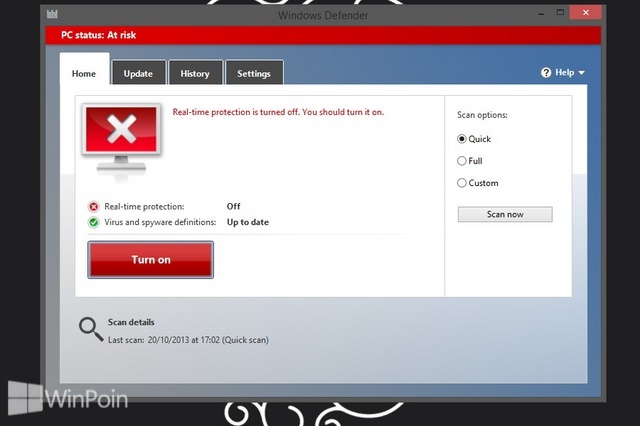Open the Help link
The width and height of the screenshot is (640, 426).
coord(564,73)
